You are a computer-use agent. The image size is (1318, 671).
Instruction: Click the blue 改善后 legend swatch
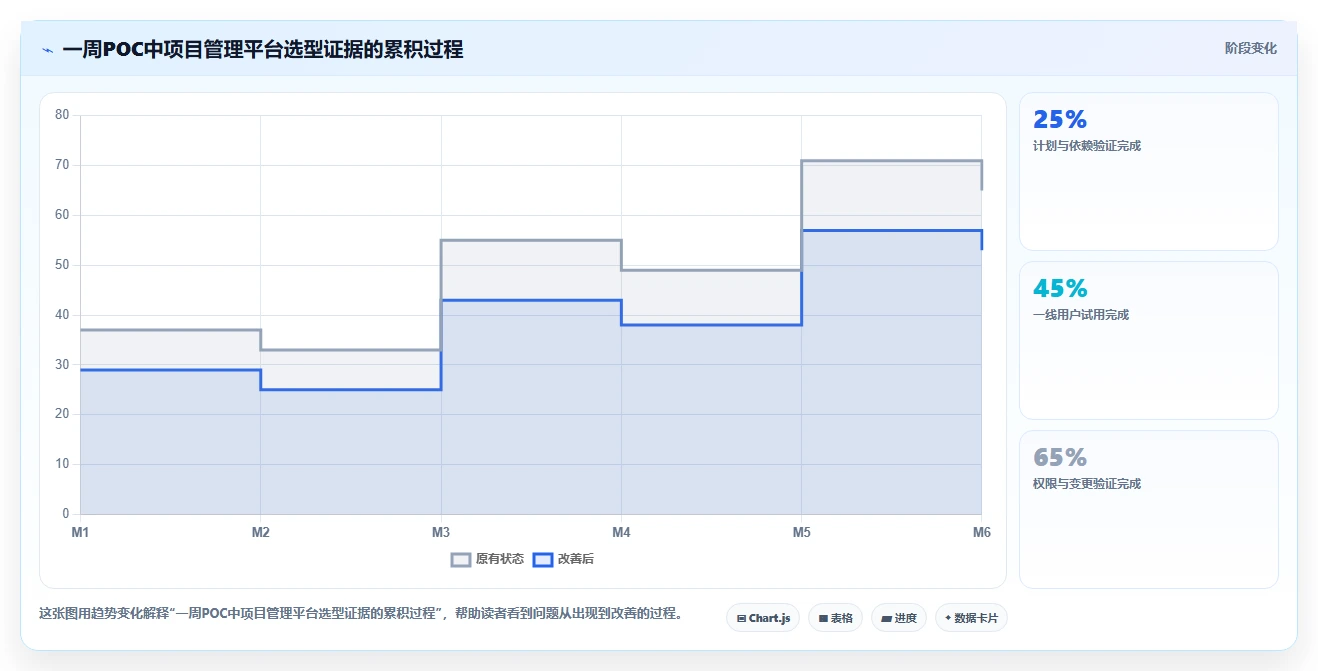pos(542,559)
